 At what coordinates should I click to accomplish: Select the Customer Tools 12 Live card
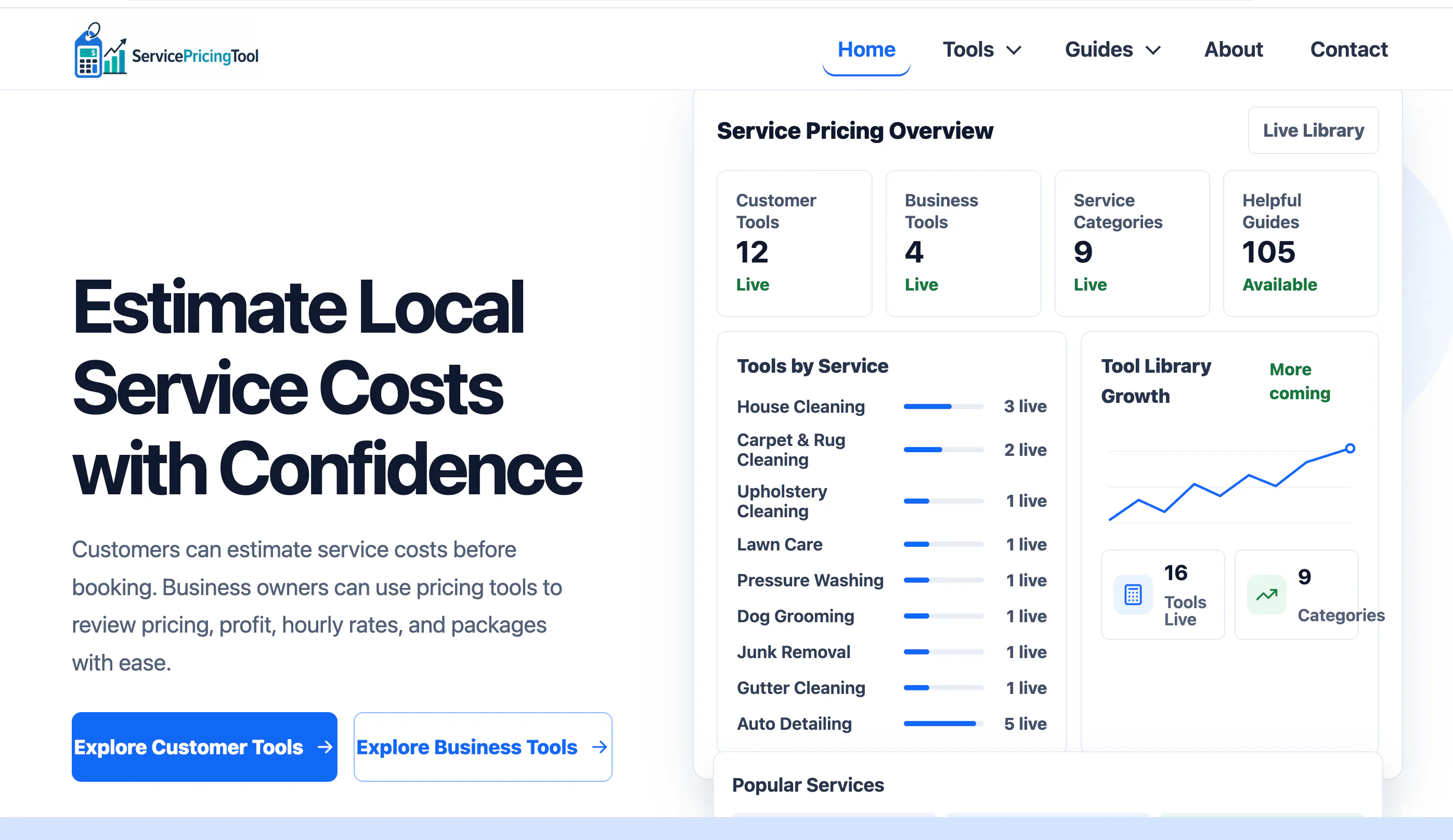794,243
